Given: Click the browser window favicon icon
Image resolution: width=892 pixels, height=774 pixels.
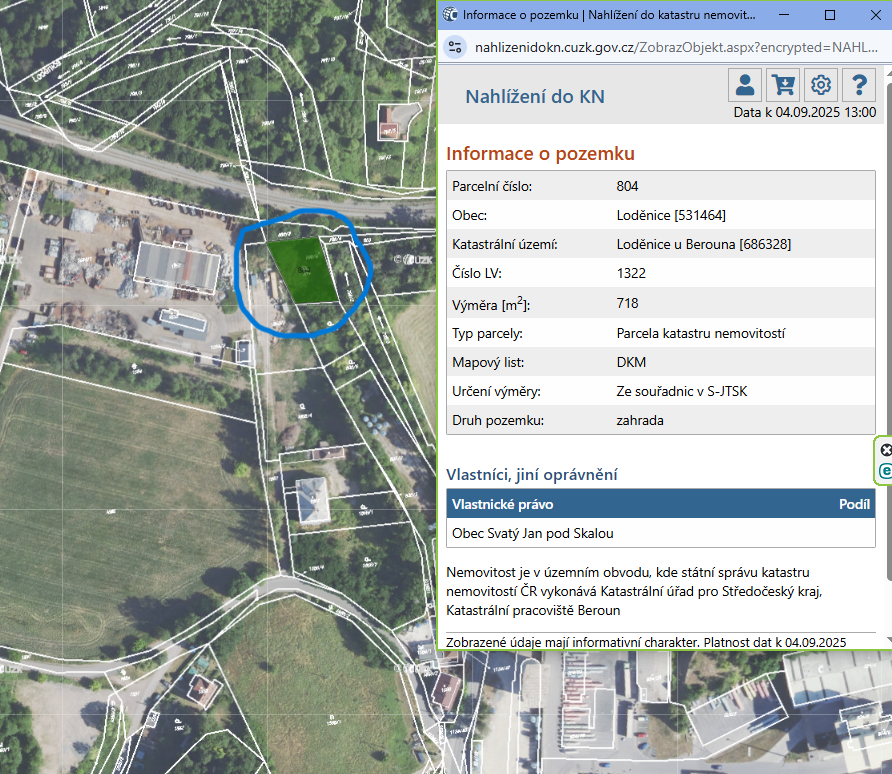Looking at the screenshot, I should pos(450,15).
